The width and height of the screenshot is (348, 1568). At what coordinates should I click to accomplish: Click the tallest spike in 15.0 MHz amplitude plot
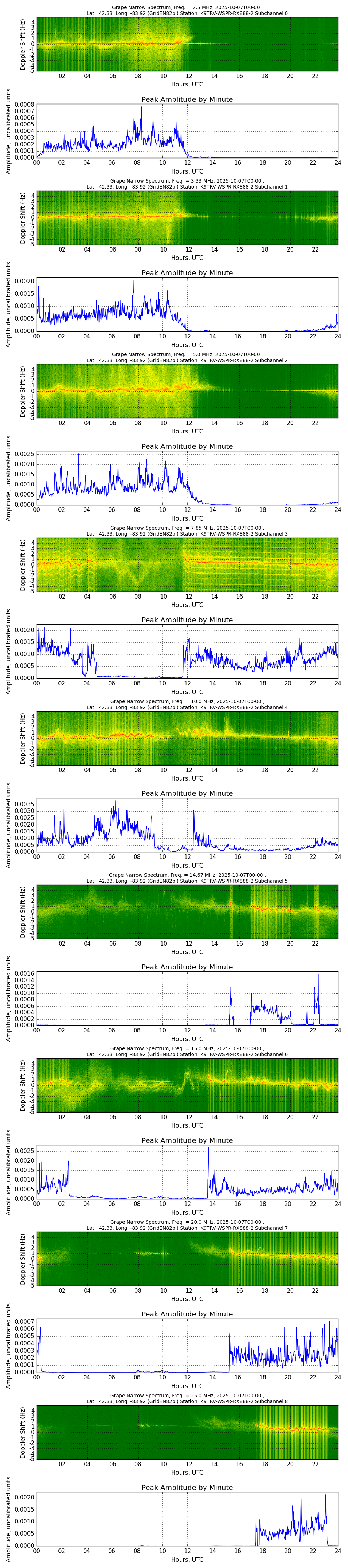(209, 1148)
